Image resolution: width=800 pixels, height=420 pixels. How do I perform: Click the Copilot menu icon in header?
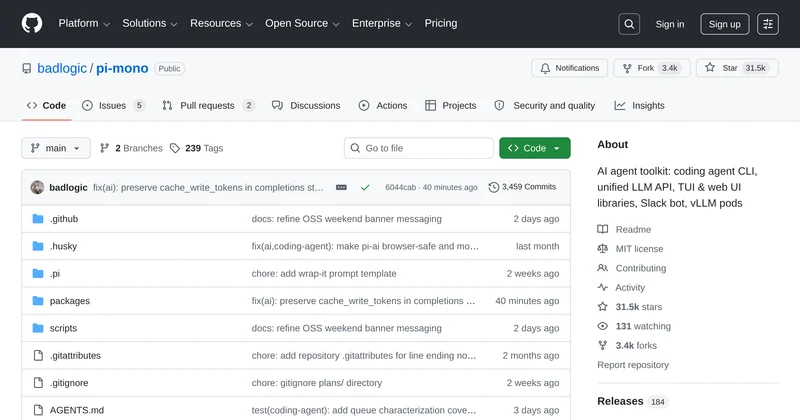768,24
